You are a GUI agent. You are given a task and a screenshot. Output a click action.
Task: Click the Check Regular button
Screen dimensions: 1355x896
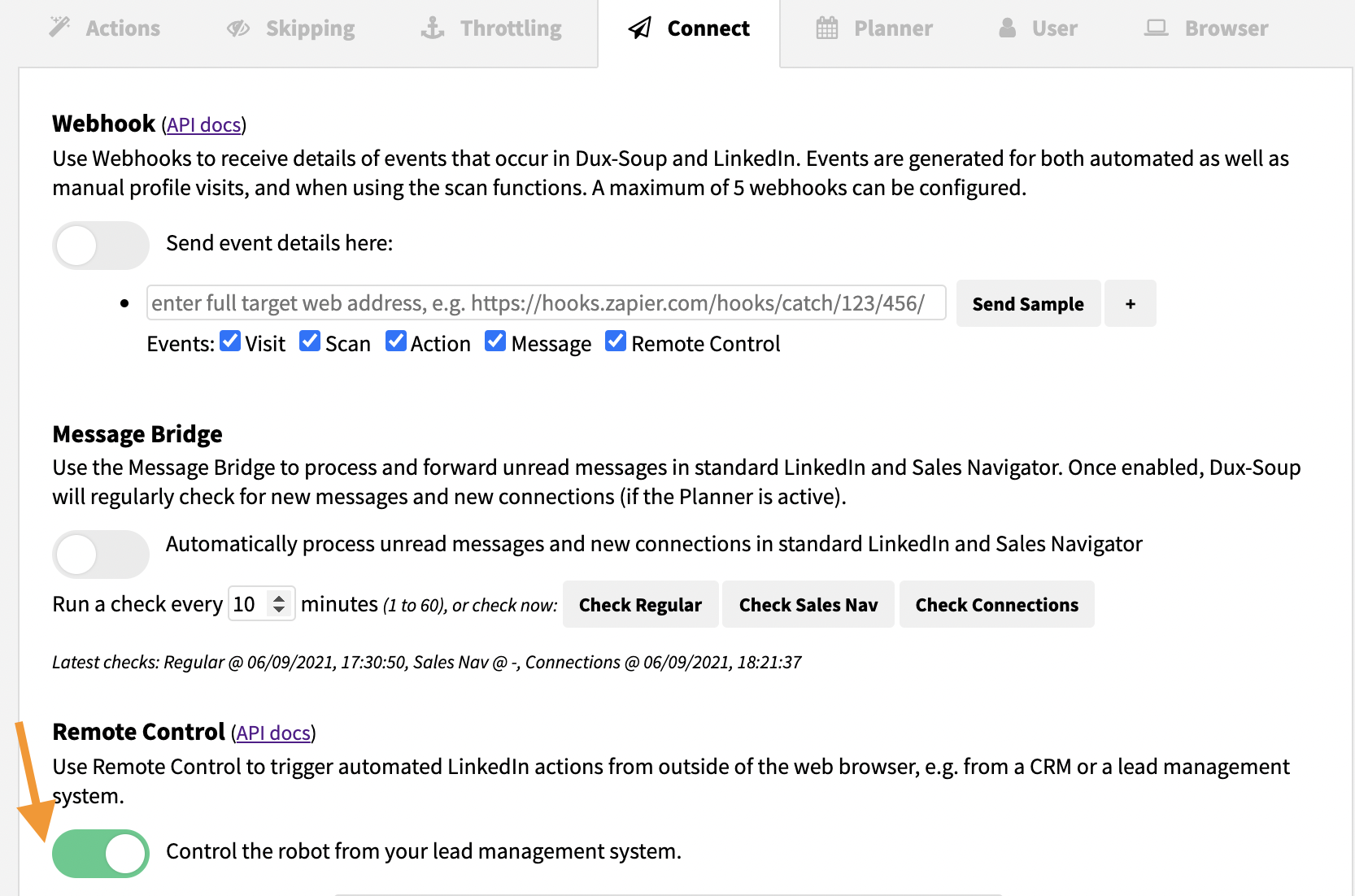(640, 604)
